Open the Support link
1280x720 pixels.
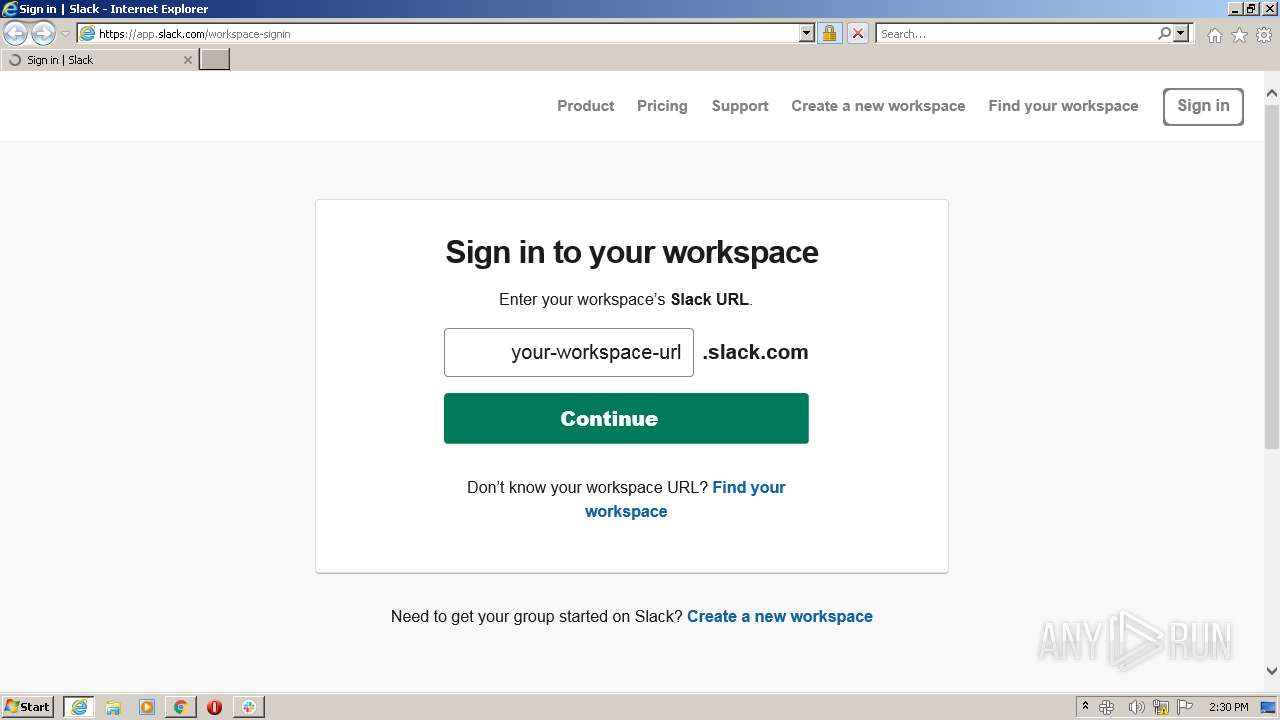pyautogui.click(x=740, y=106)
